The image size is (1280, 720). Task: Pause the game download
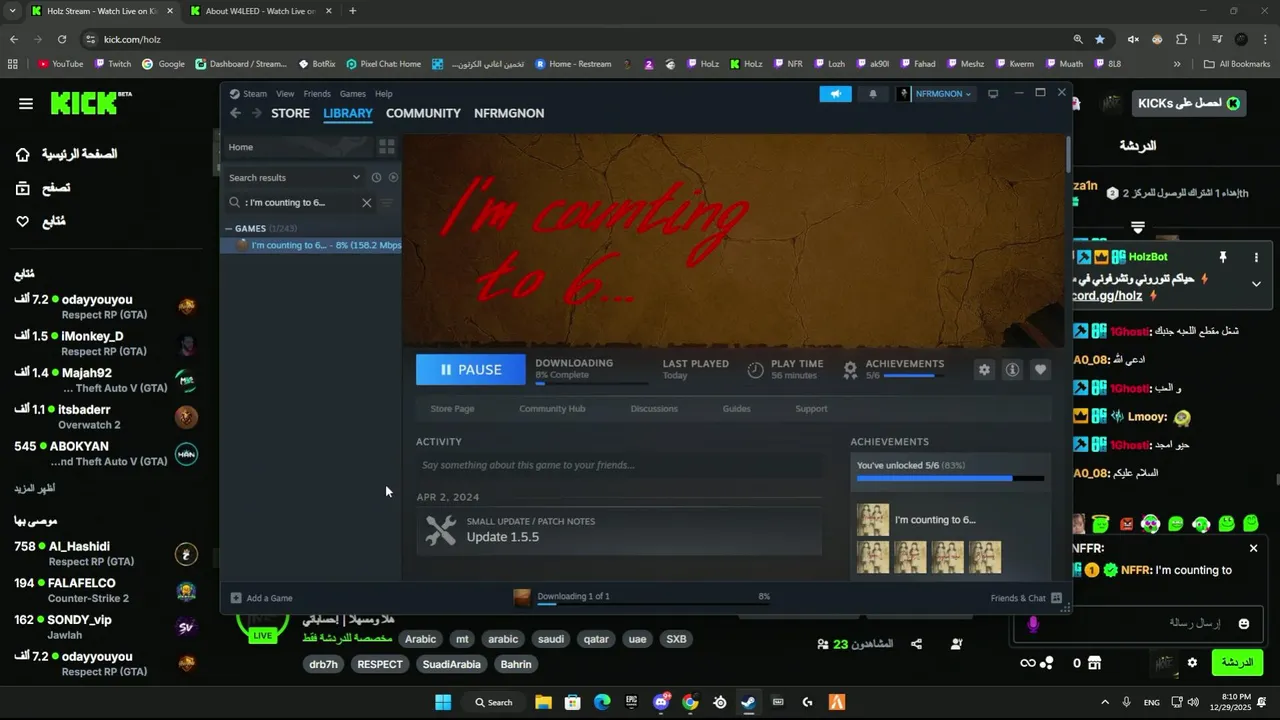471,369
